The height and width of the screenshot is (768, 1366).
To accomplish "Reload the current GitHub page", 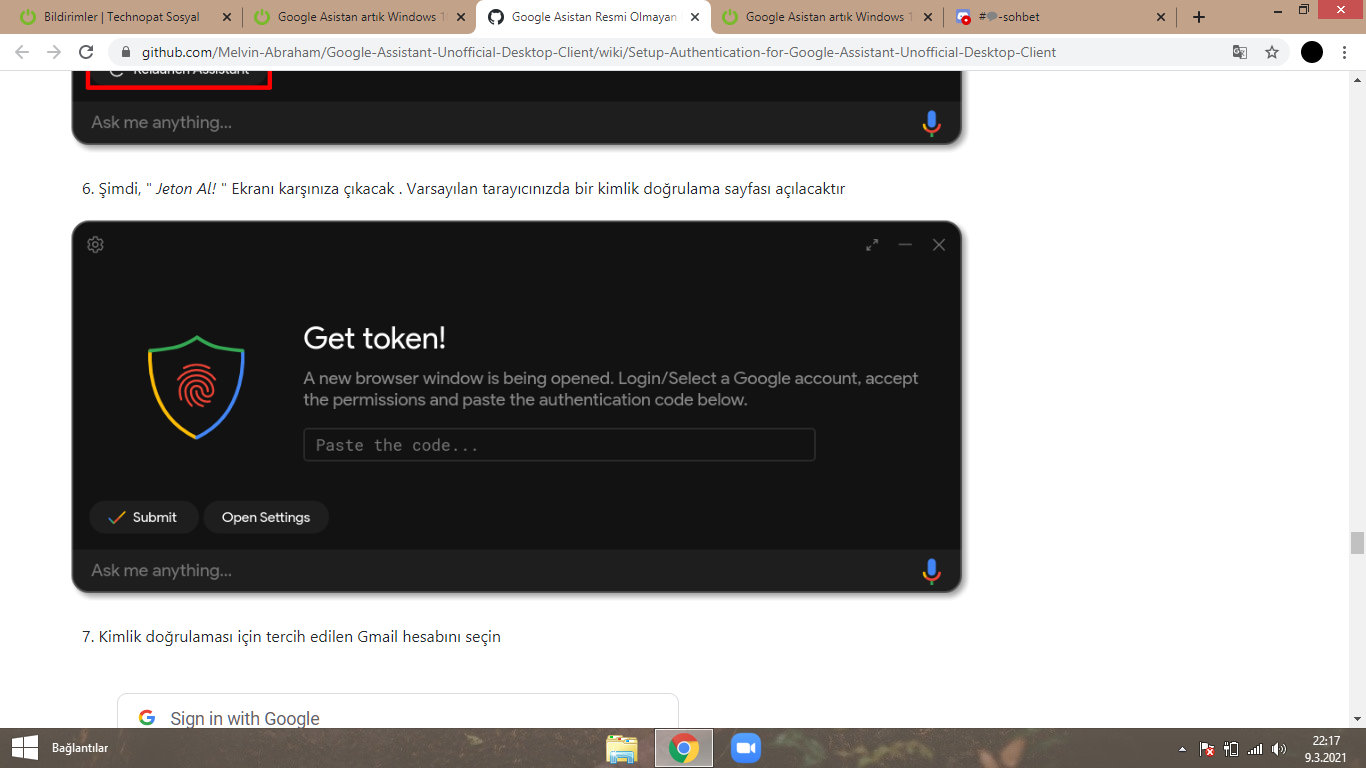I will point(86,52).
